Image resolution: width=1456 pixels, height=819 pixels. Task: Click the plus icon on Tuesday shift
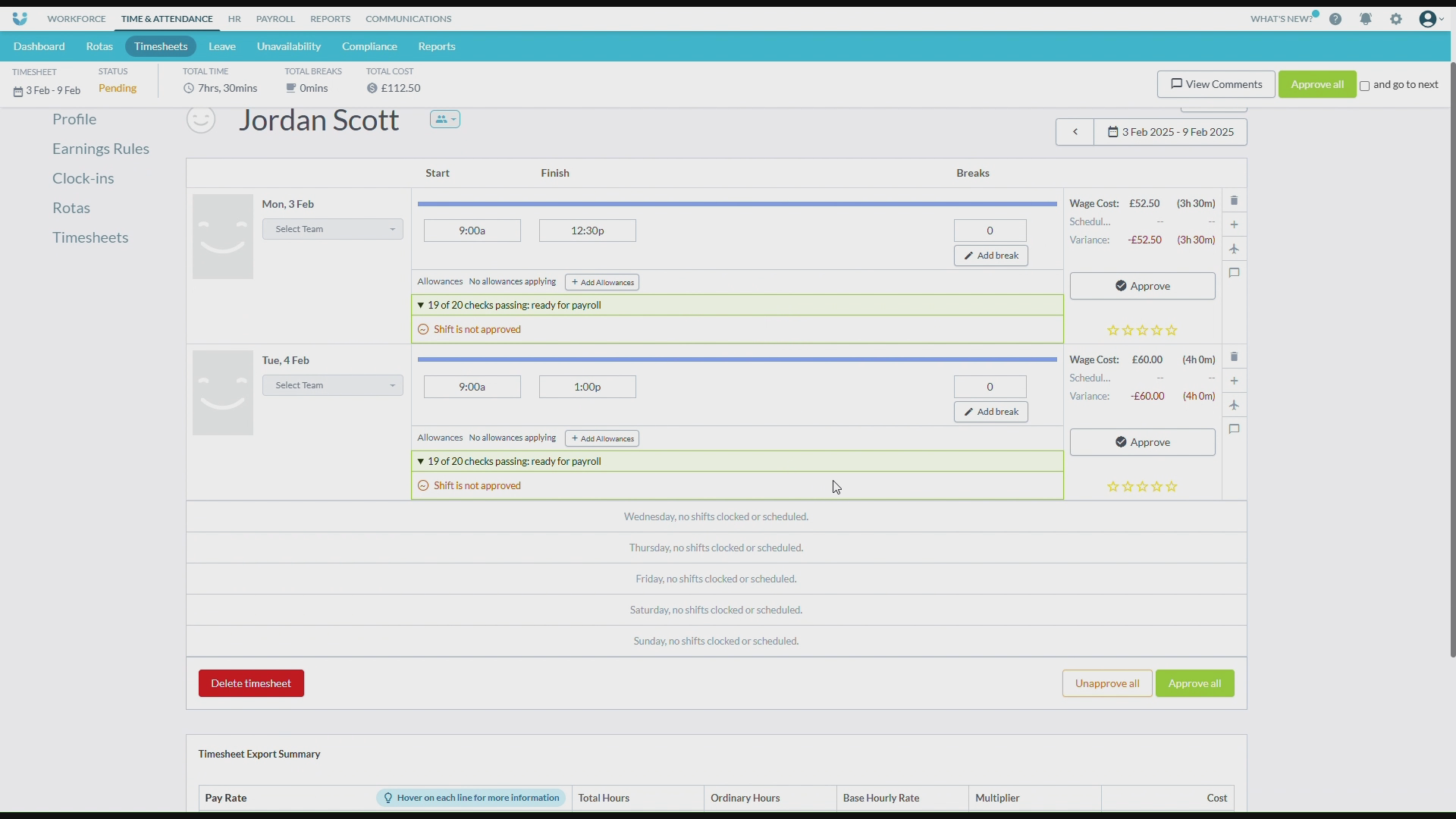(1234, 381)
